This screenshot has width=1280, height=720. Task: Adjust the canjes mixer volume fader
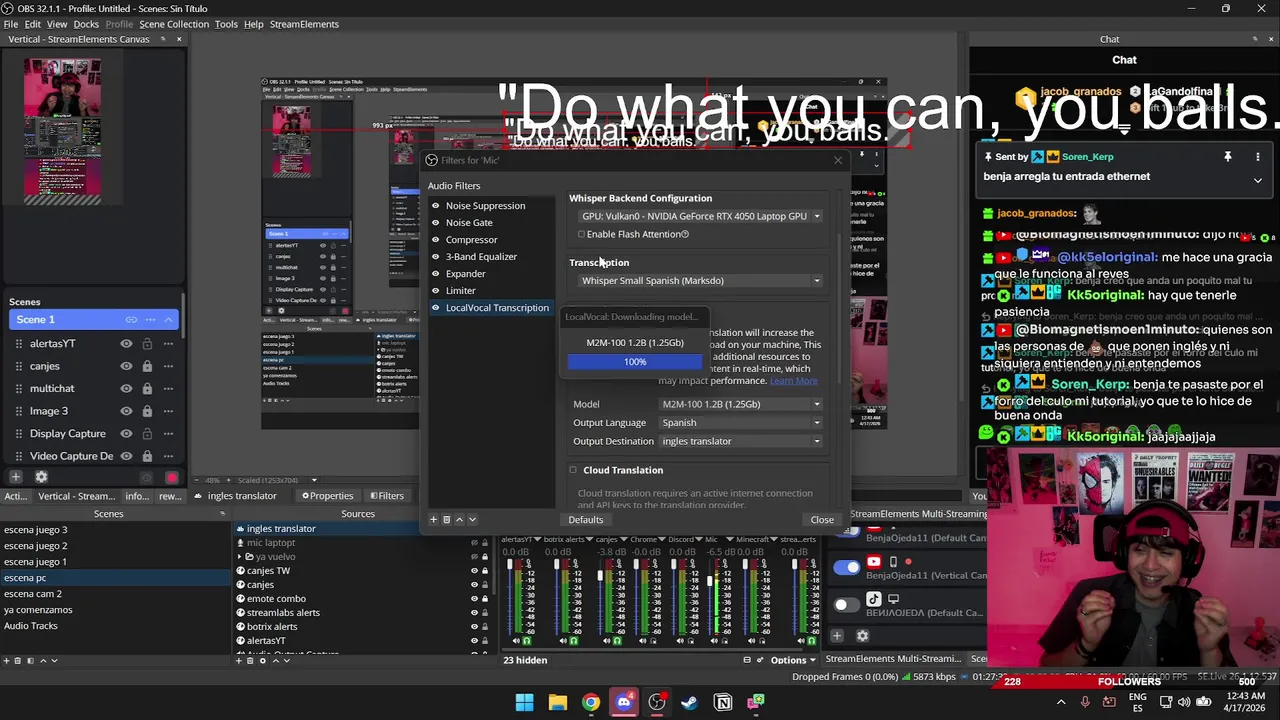[x=601, y=578]
